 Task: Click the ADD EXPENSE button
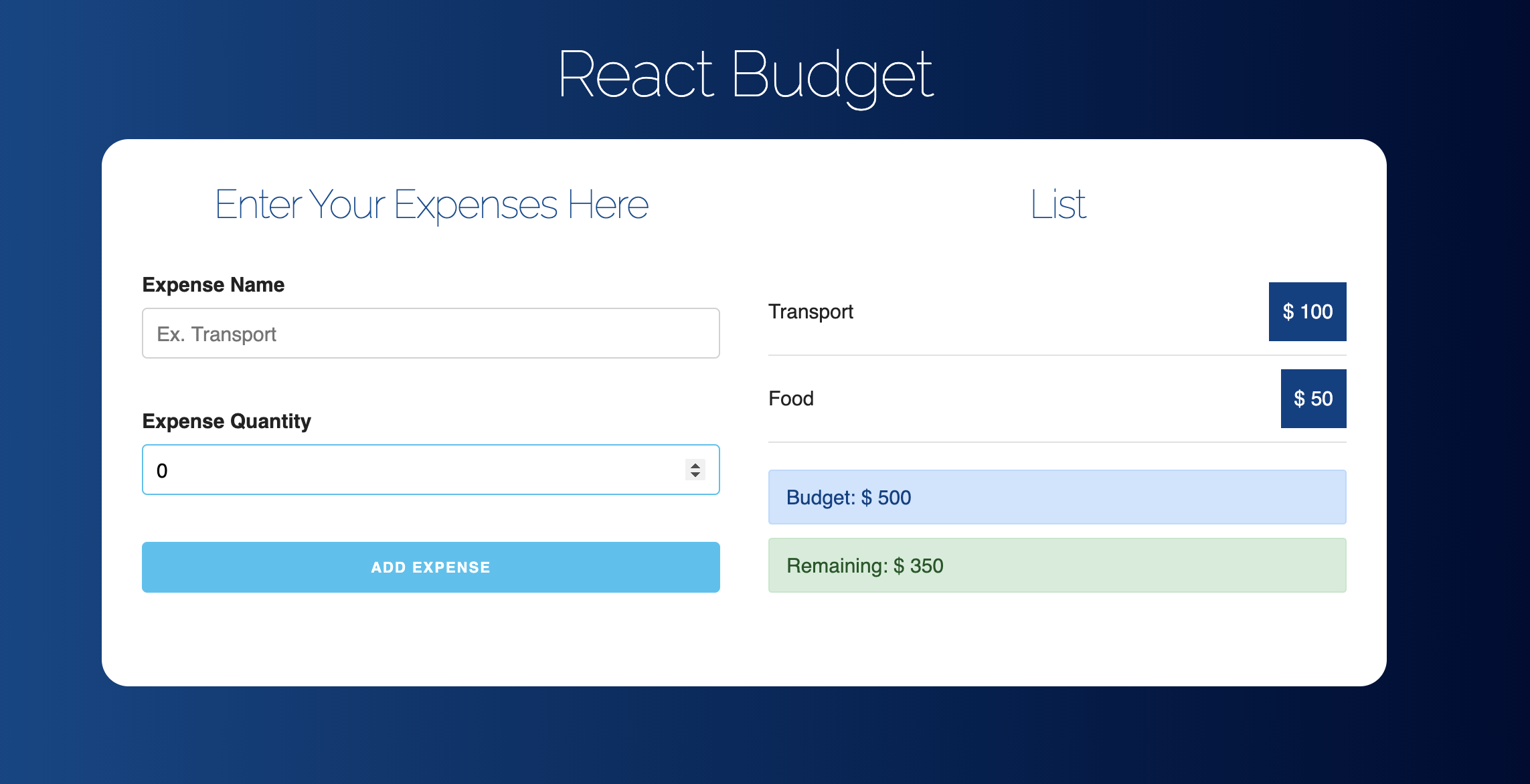pos(430,567)
